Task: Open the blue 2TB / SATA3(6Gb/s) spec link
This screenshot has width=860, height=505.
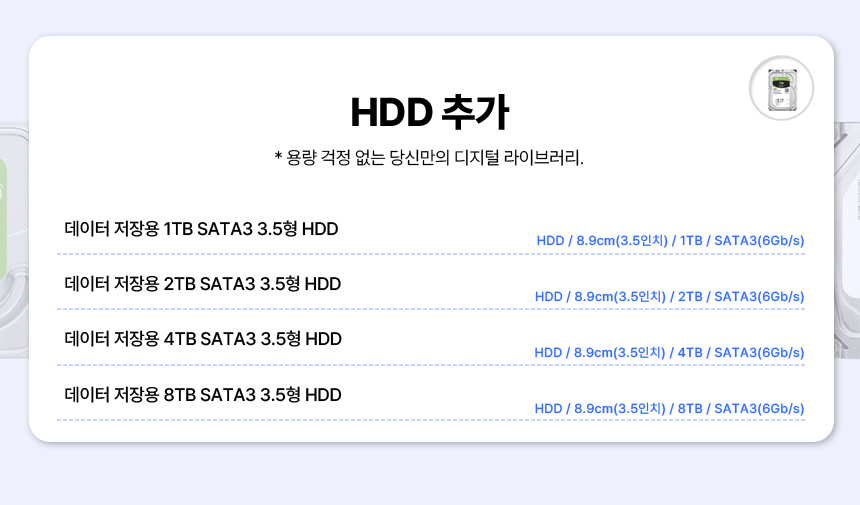Action: click(x=669, y=297)
